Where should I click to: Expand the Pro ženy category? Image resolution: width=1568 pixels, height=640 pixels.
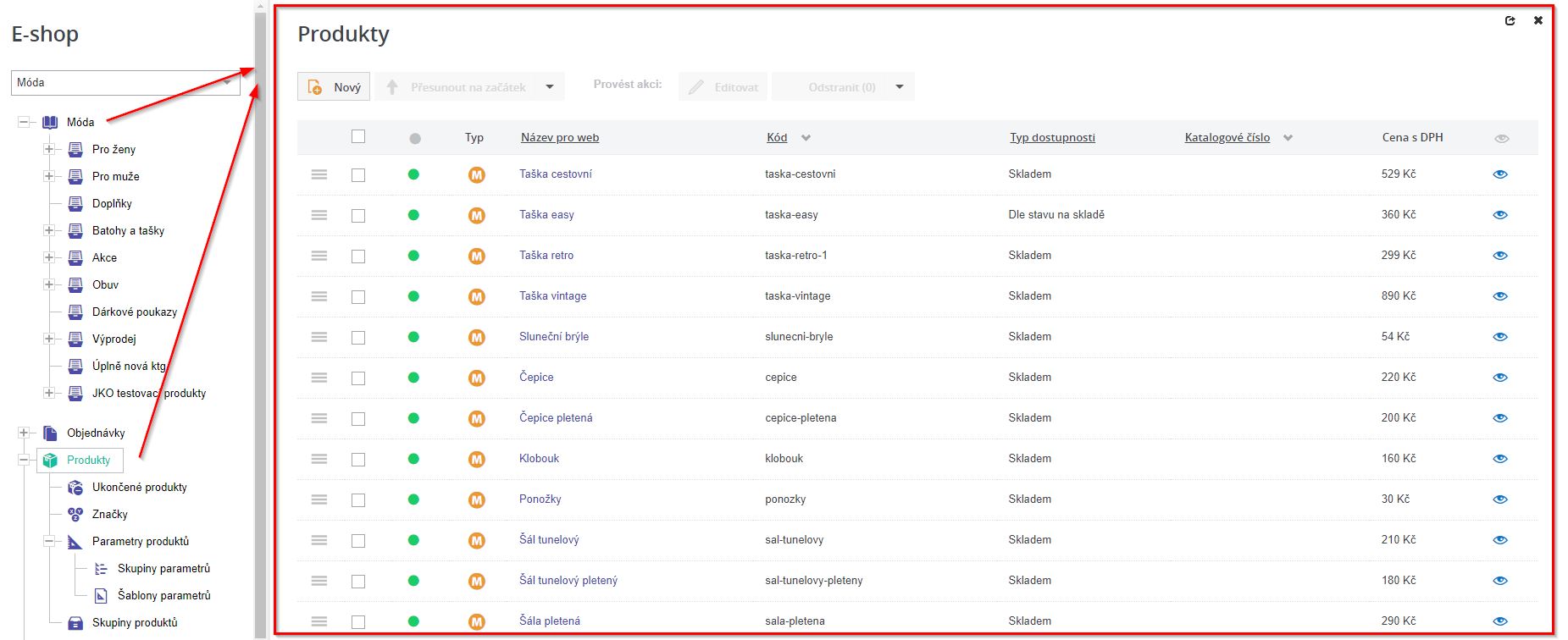tap(49, 149)
